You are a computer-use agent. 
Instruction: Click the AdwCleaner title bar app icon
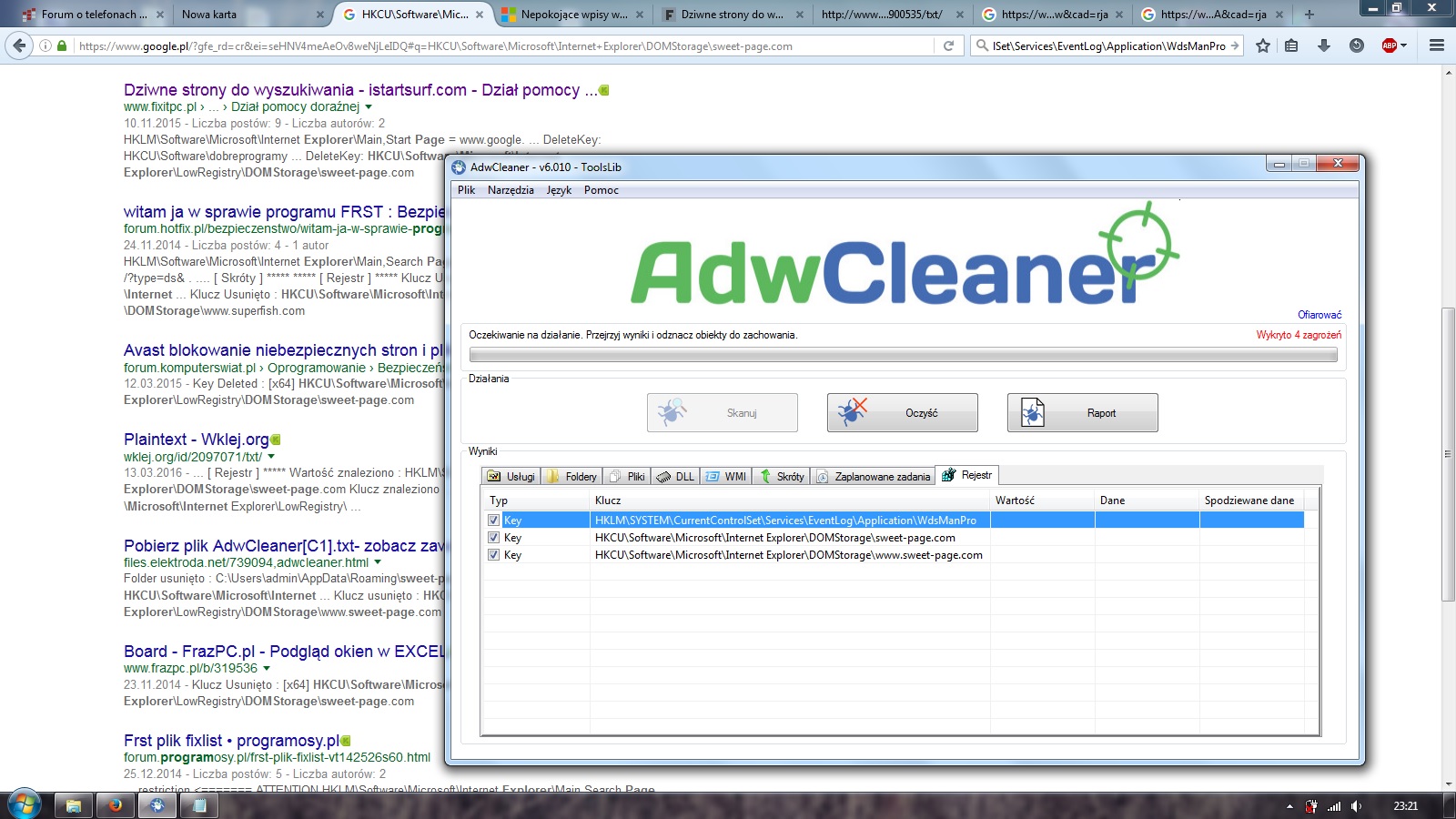point(459,167)
